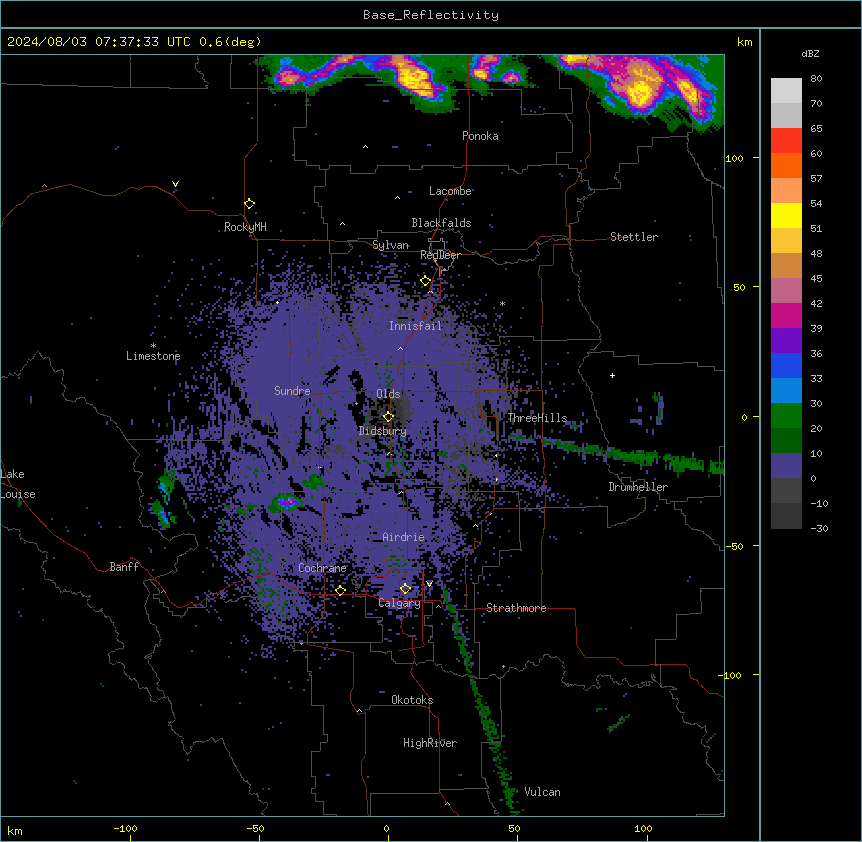Viewport: 862px width, 842px height.
Task: Click the white plus marker north of Drumheller
Action: [x=612, y=375]
